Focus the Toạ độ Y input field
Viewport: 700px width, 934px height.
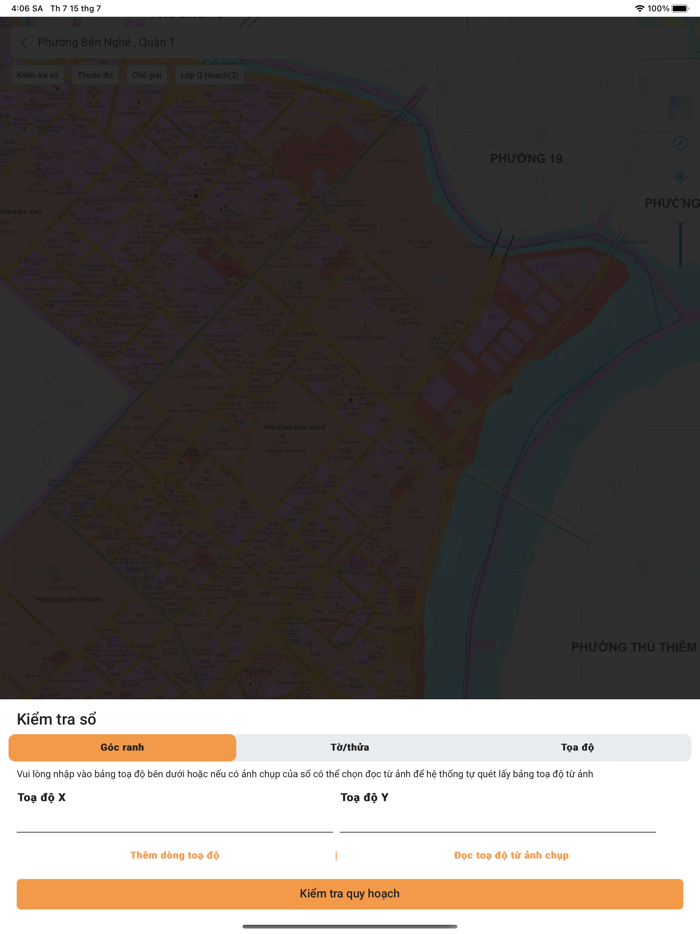coord(497,821)
